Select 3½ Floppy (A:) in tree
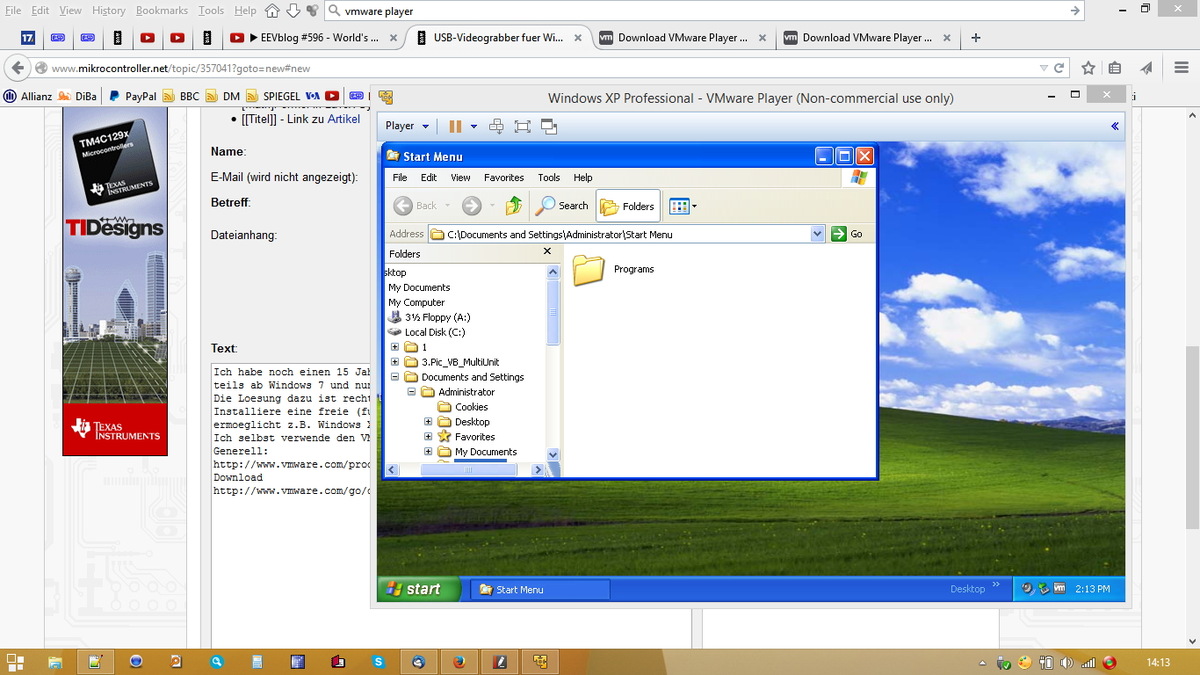This screenshot has height=675, width=1200. click(437, 317)
